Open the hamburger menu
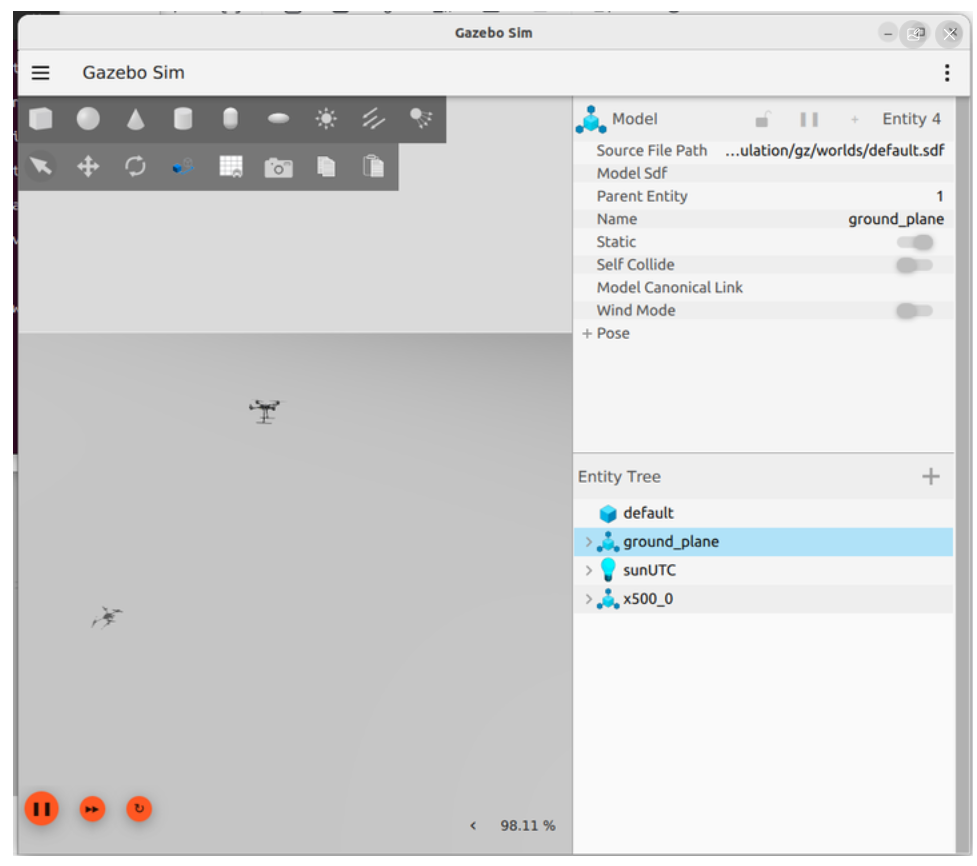Image resolution: width=977 pixels, height=866 pixels. point(41,73)
